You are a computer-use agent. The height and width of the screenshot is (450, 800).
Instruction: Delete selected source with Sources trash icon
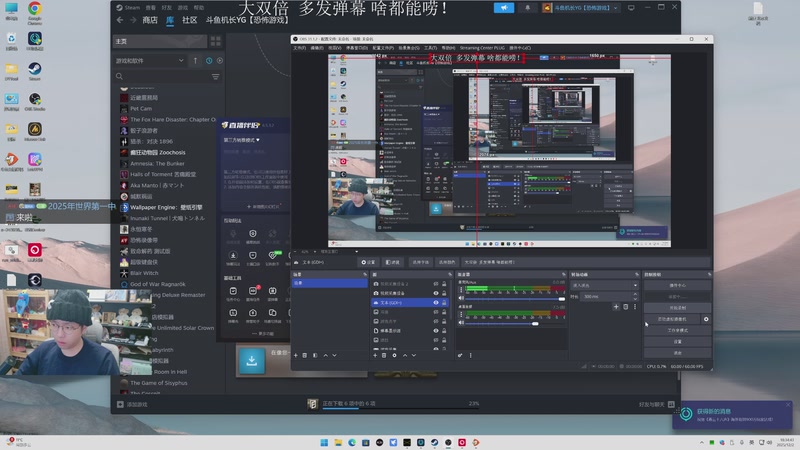click(x=384, y=355)
